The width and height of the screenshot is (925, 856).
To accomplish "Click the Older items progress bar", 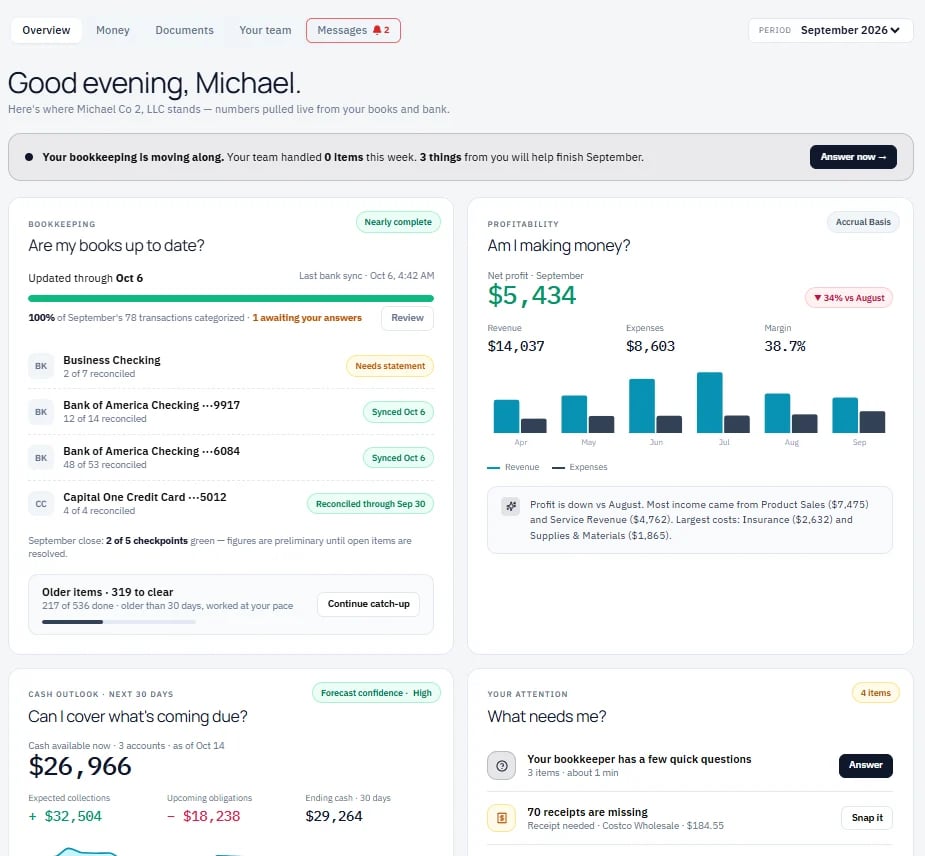I will coord(119,622).
